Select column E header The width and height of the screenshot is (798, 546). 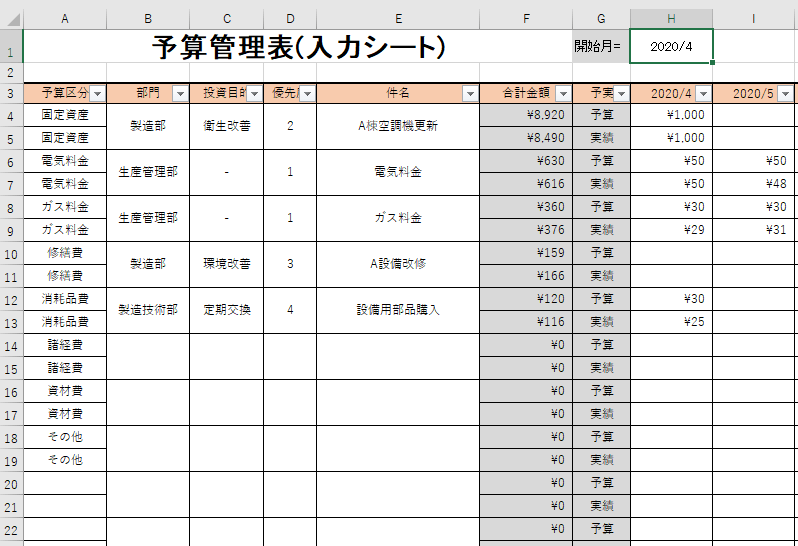pyautogui.click(x=398, y=19)
